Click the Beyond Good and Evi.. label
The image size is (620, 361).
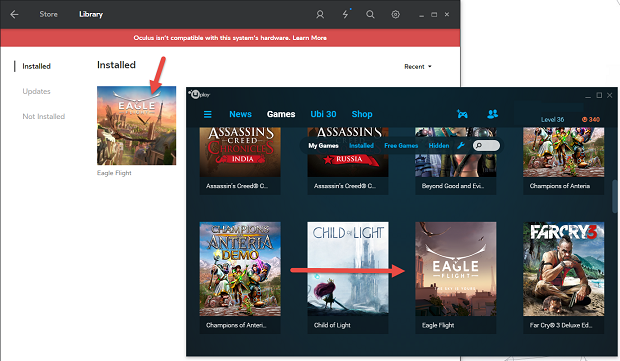tap(453, 186)
